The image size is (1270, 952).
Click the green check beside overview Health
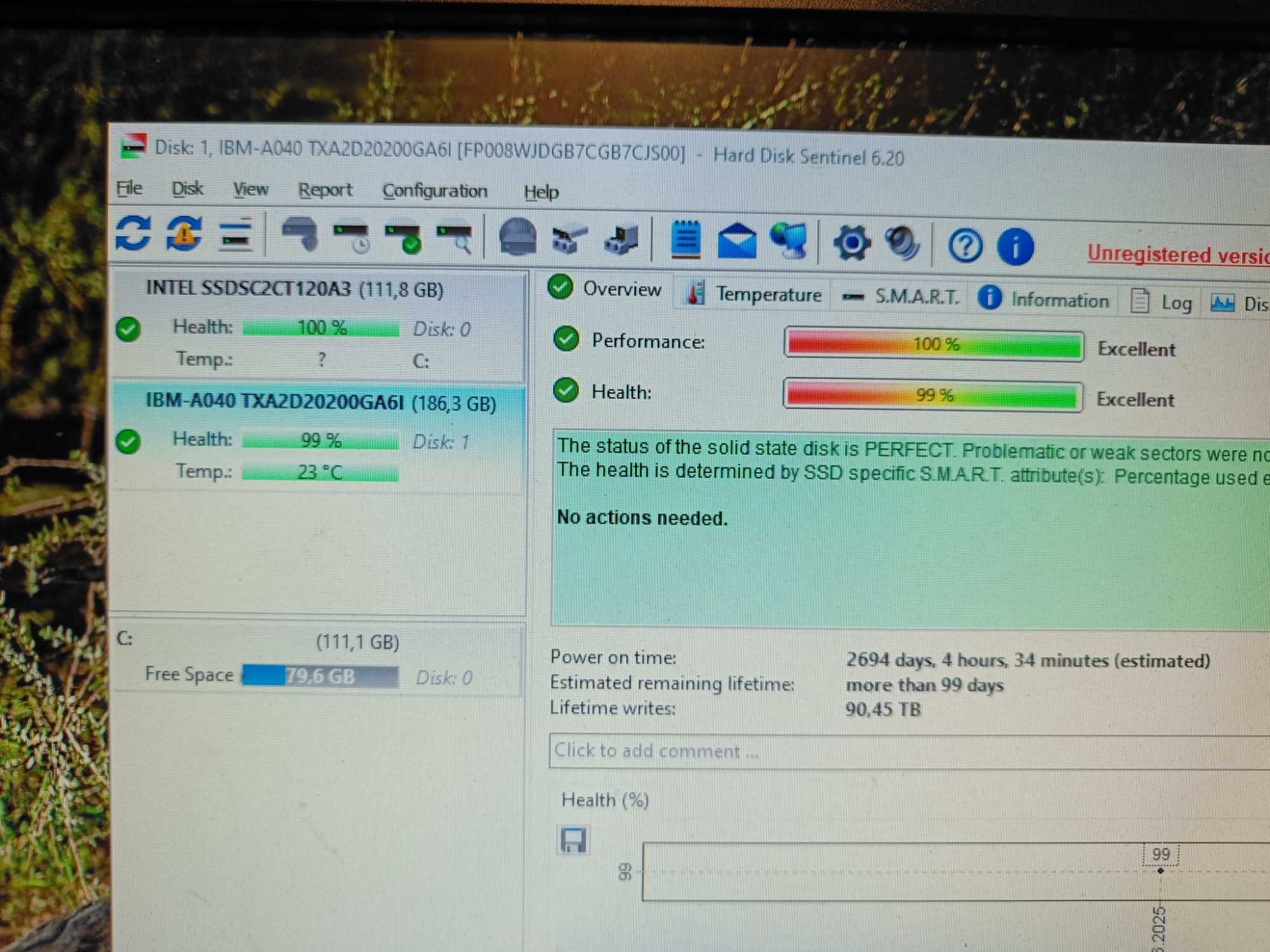[x=565, y=390]
